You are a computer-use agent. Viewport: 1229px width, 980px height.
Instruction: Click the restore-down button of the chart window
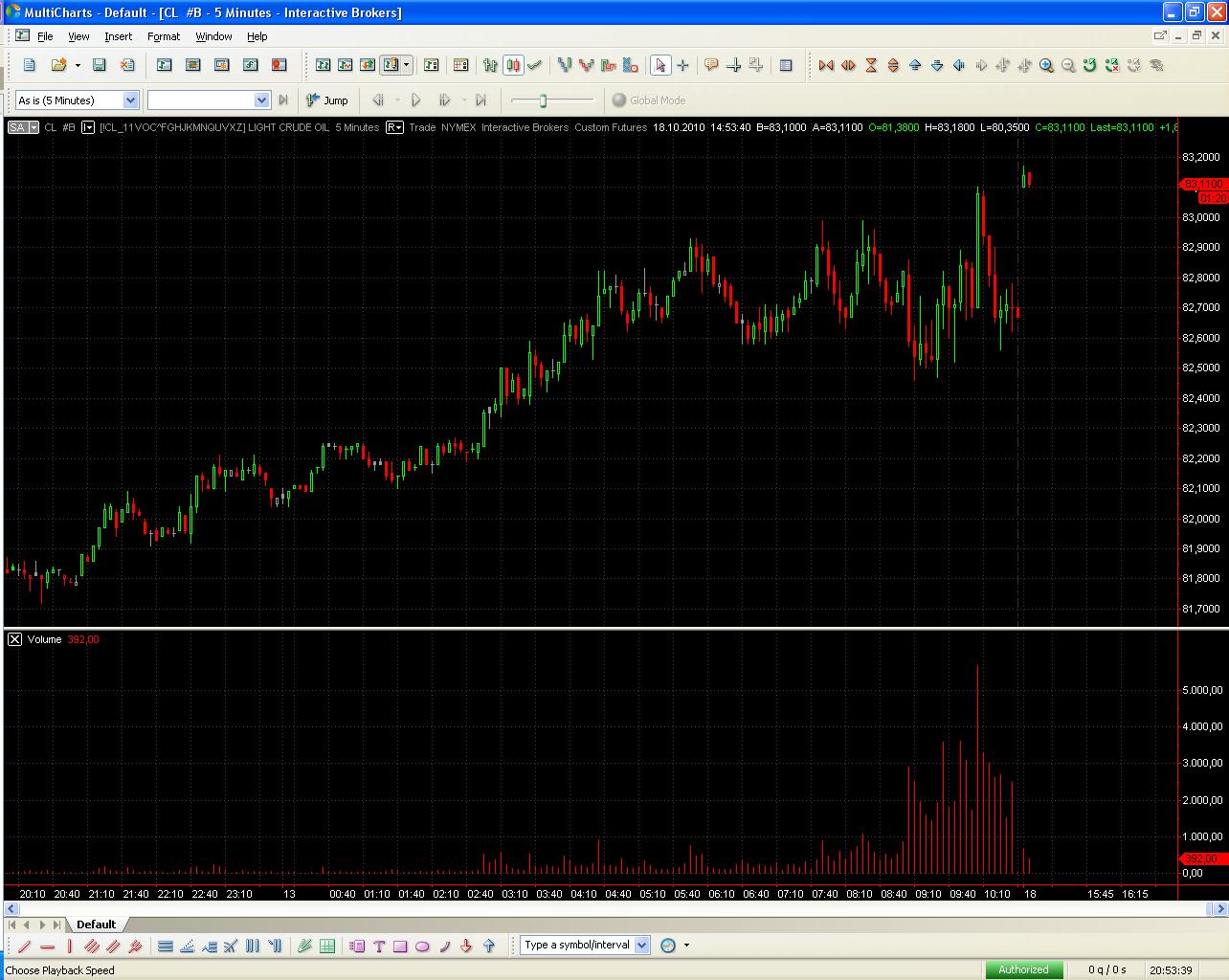1196,36
